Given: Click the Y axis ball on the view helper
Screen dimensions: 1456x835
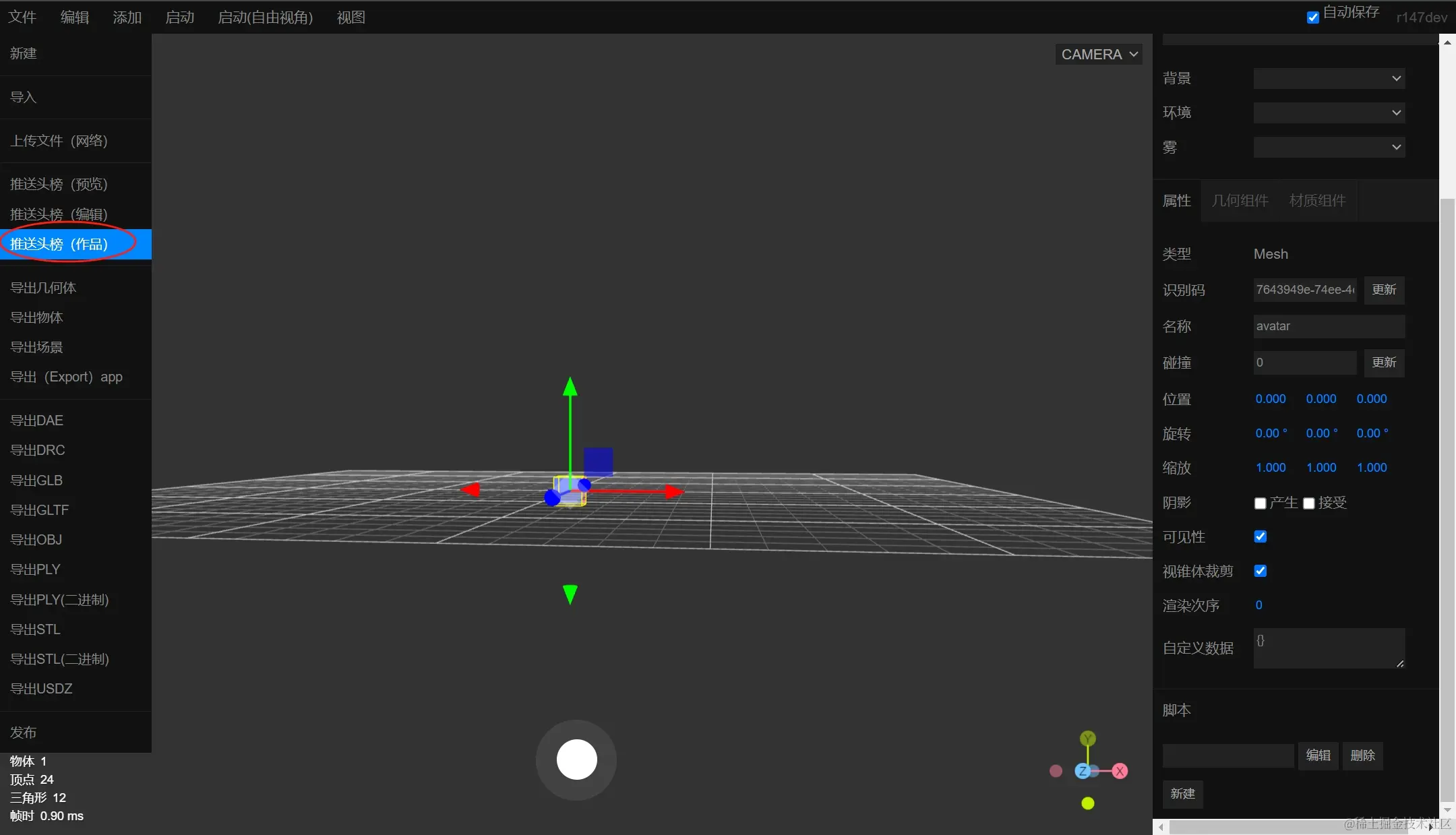Looking at the screenshot, I should coord(1087,739).
